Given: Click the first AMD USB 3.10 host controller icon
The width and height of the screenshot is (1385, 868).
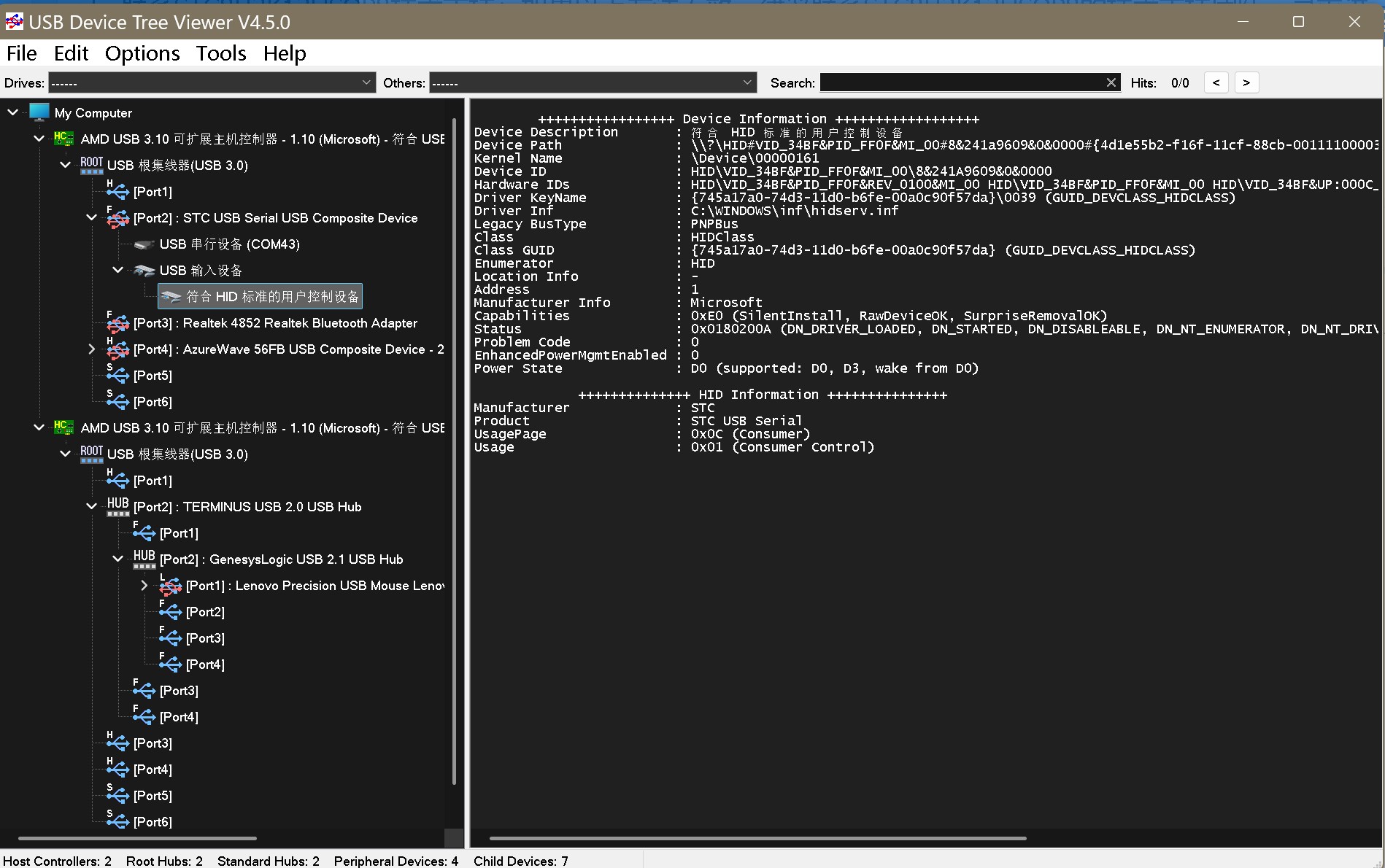Looking at the screenshot, I should pyautogui.click(x=63, y=139).
